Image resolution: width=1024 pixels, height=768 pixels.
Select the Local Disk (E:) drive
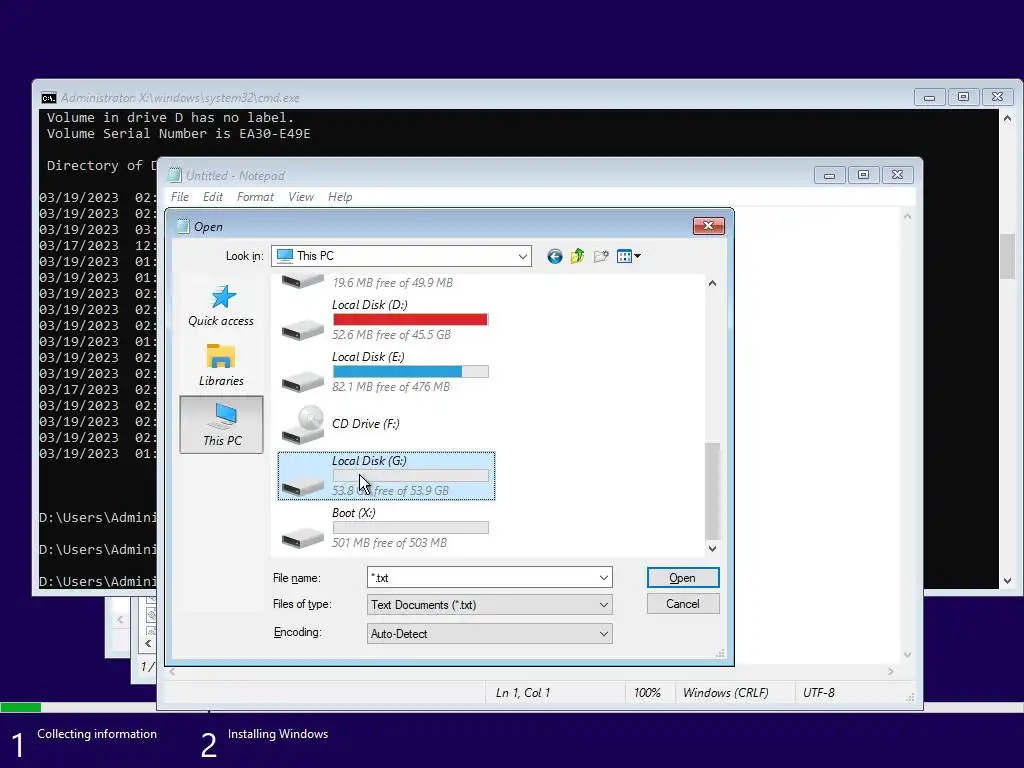click(384, 372)
